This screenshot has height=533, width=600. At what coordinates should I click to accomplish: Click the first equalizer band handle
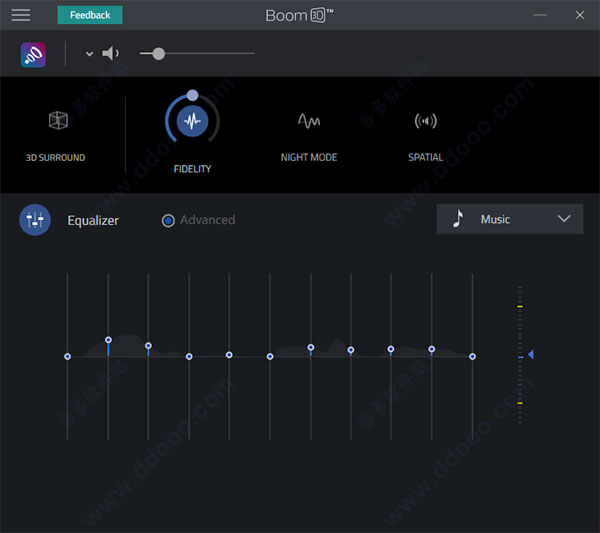[x=67, y=357]
